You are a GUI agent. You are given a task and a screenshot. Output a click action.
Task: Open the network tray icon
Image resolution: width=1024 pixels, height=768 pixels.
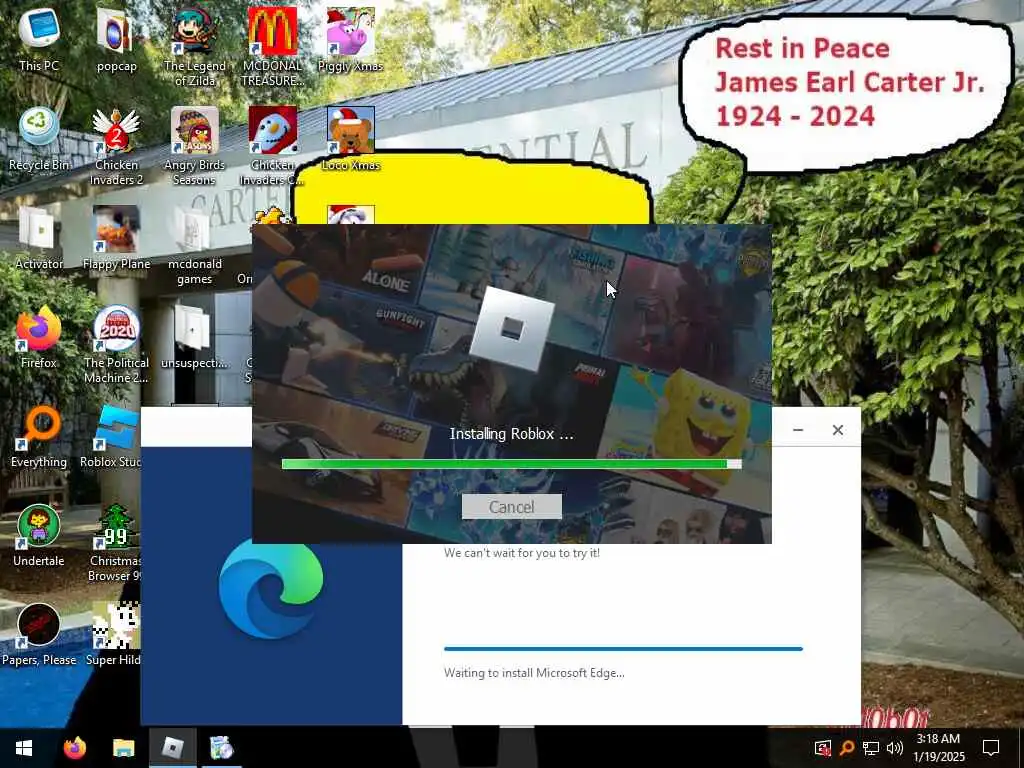pos(871,748)
